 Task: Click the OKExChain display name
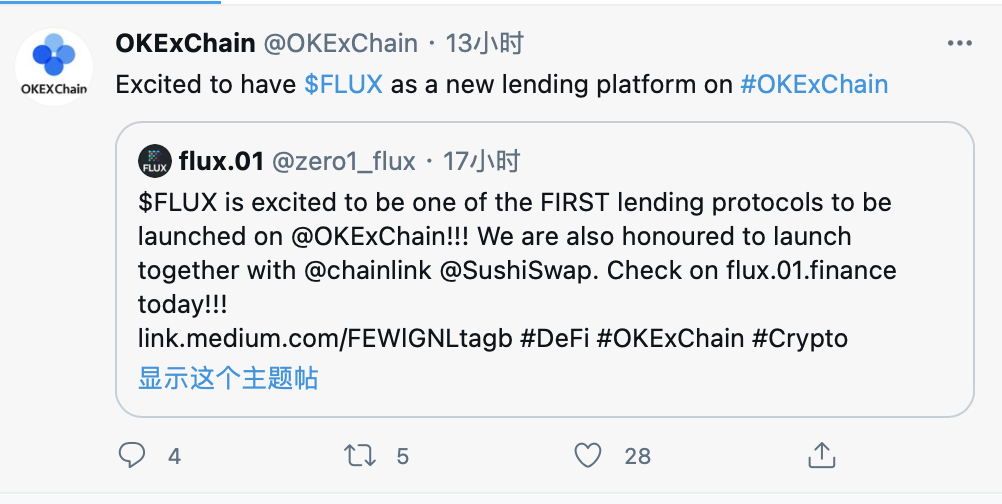click(184, 43)
